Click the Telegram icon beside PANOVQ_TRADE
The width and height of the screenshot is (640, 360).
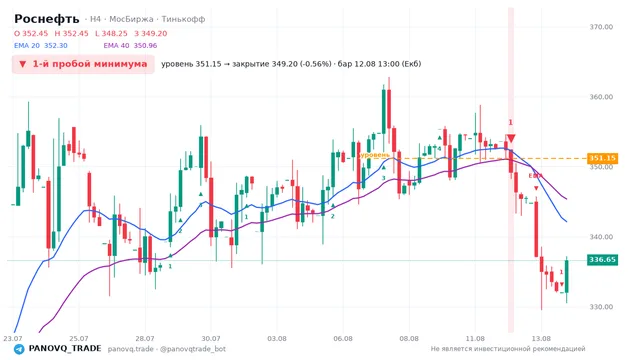(19, 349)
